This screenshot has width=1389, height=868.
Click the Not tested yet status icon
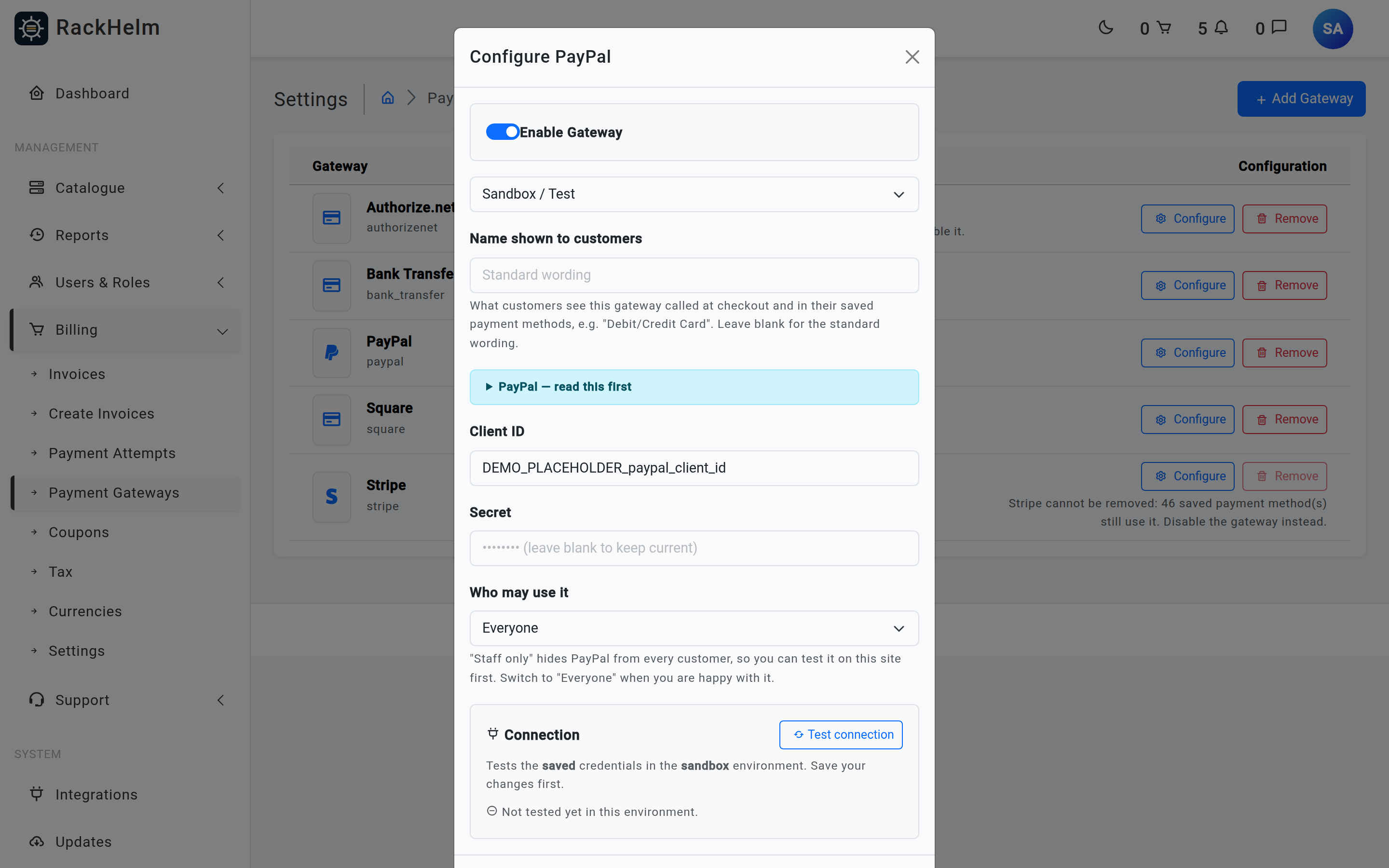492,811
